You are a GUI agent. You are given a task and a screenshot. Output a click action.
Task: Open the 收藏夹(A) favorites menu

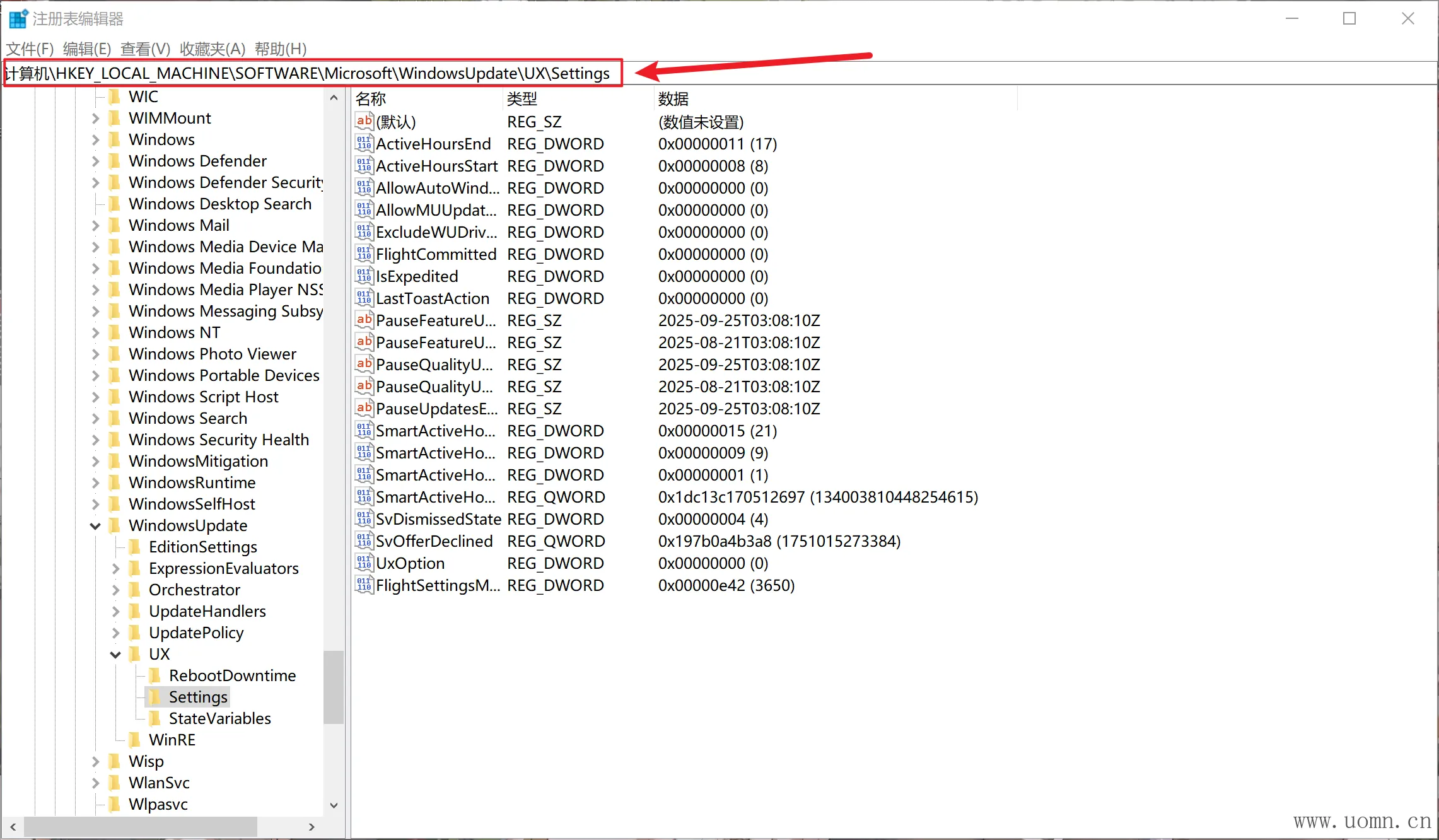[212, 49]
